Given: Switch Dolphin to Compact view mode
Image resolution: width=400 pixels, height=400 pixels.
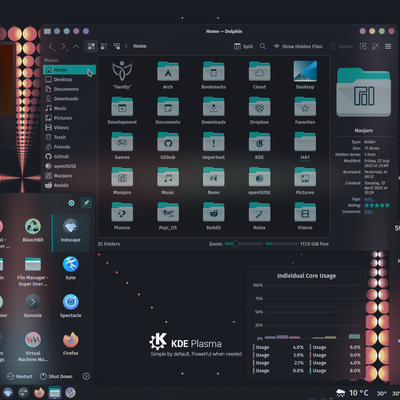Looking at the screenshot, I should point(104,46).
